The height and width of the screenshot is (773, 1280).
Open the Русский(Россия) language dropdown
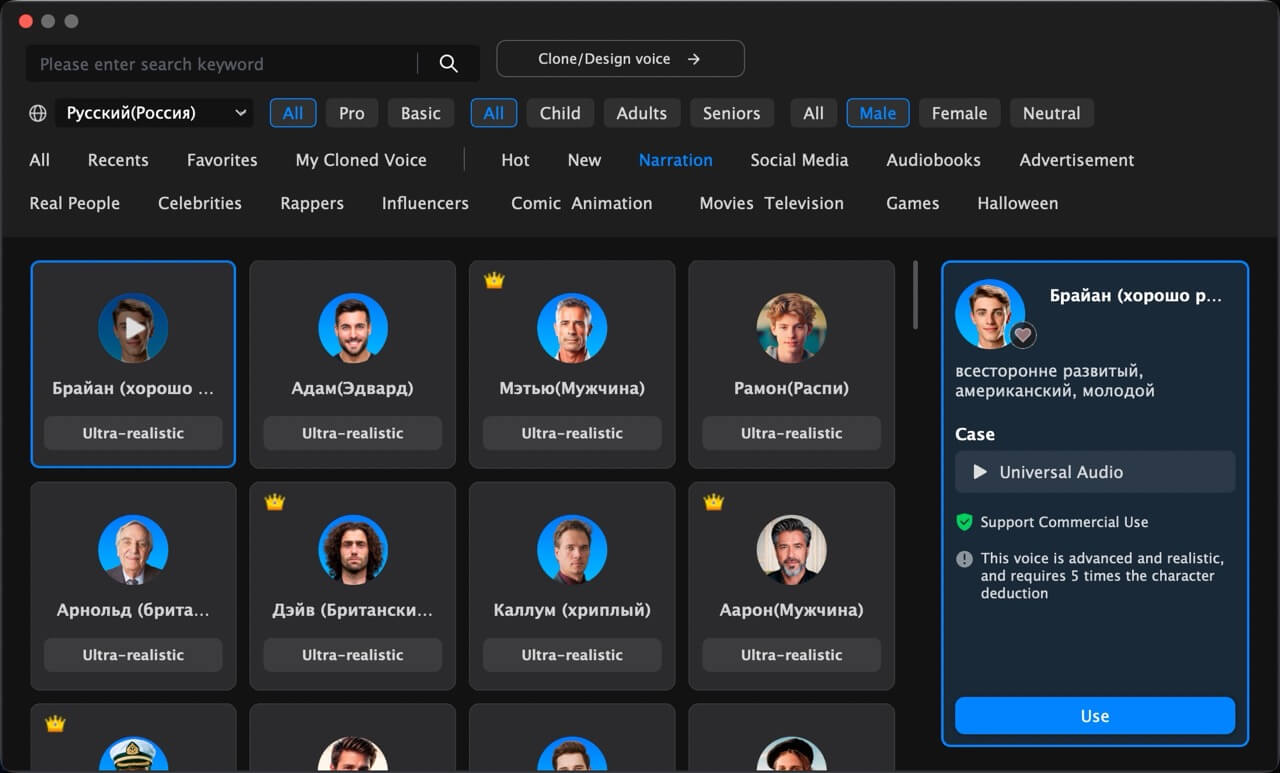(x=155, y=113)
